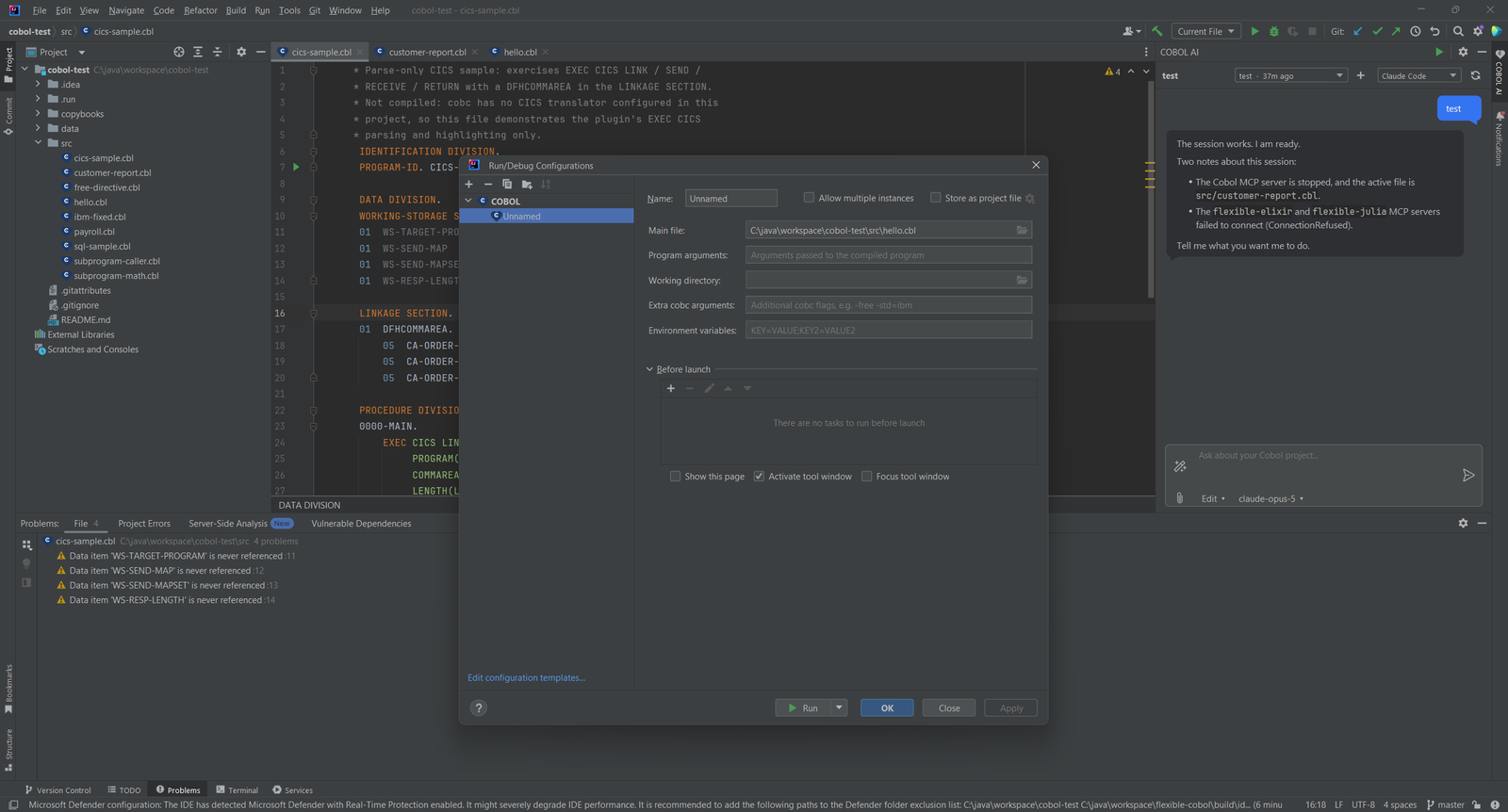Click Edit configuration templates link

point(526,678)
